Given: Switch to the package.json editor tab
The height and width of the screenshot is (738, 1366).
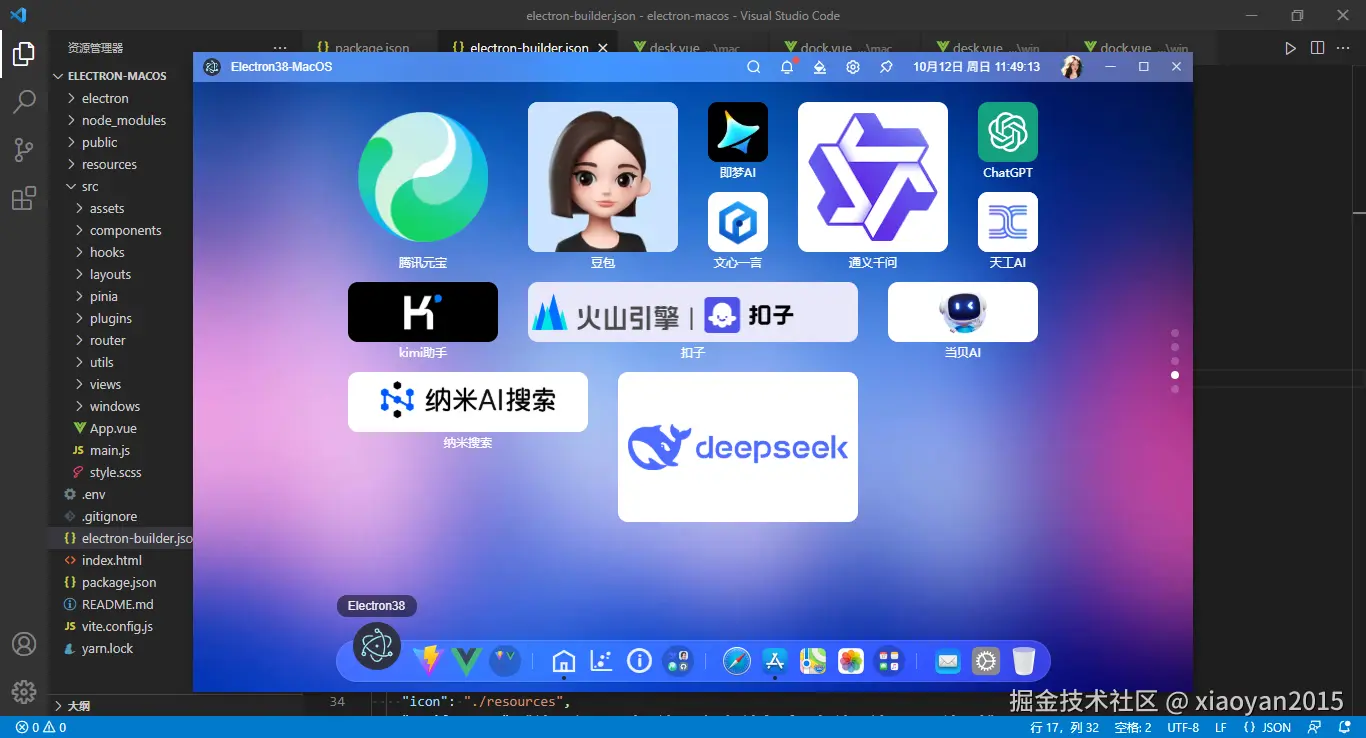Looking at the screenshot, I should [369, 47].
